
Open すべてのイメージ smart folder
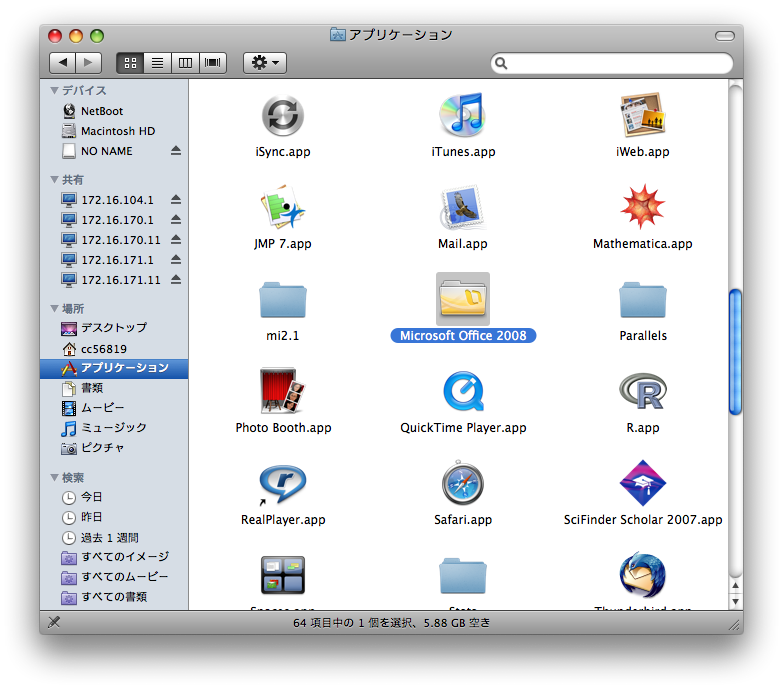(114, 557)
